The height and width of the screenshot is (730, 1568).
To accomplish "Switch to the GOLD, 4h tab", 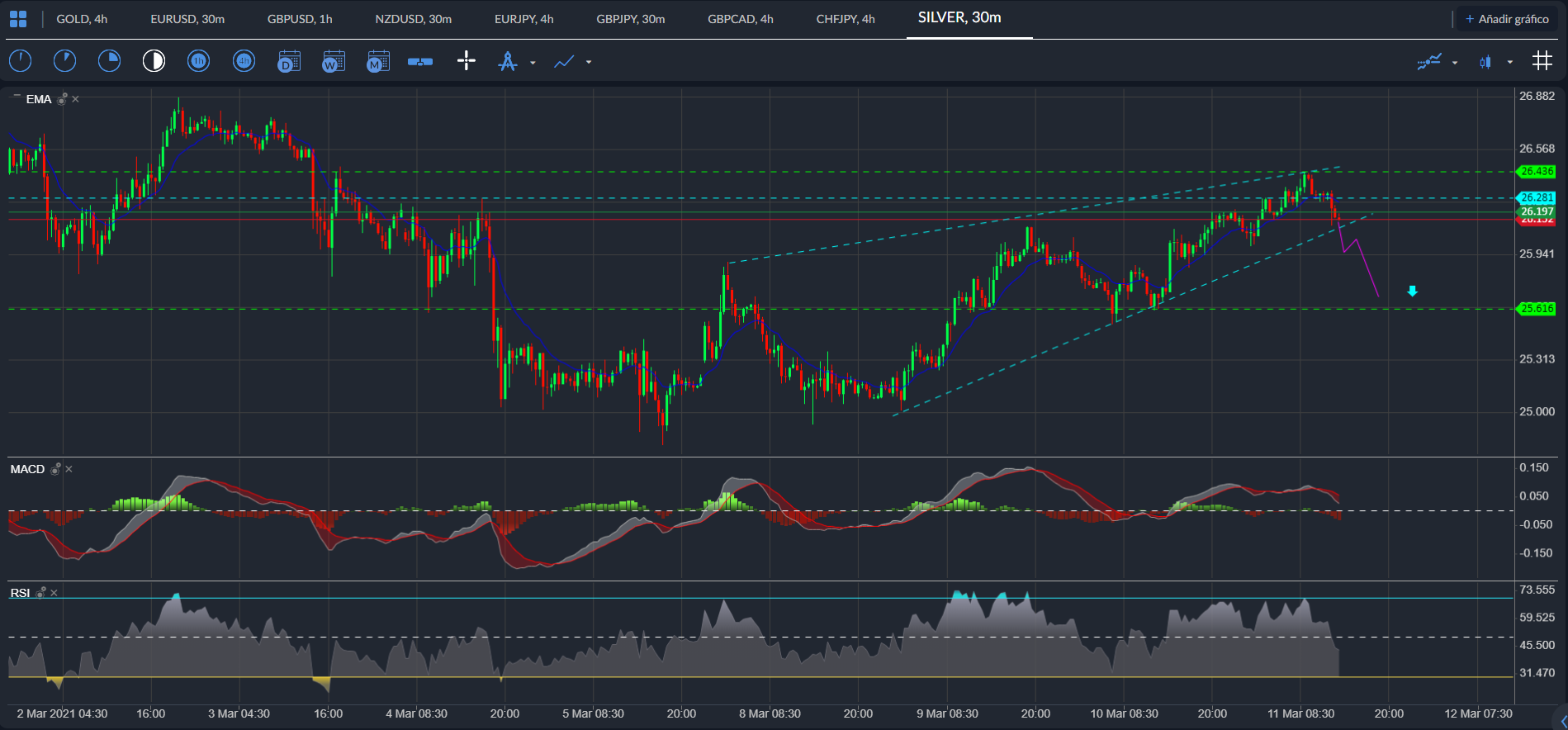I will (x=82, y=19).
